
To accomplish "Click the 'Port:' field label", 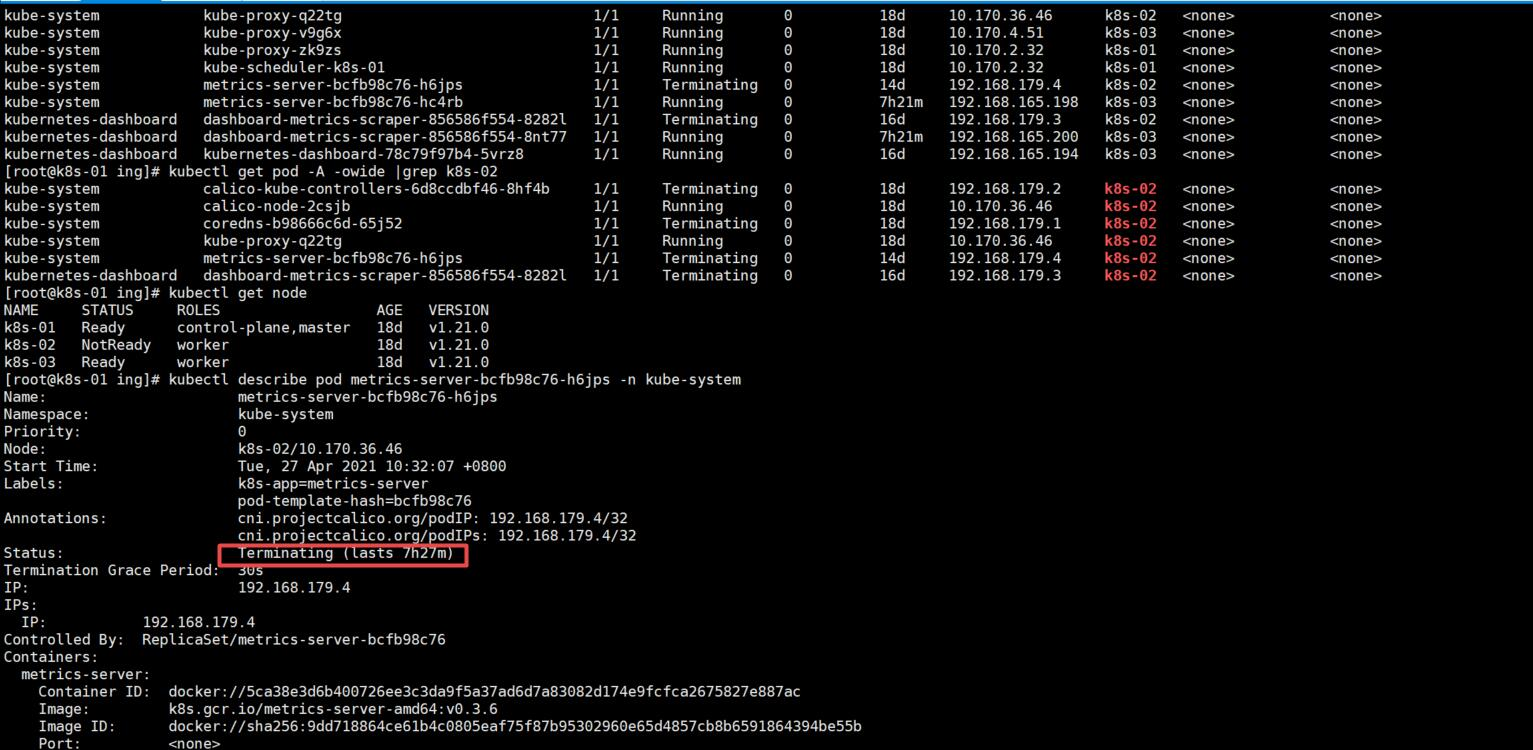I will (60, 743).
